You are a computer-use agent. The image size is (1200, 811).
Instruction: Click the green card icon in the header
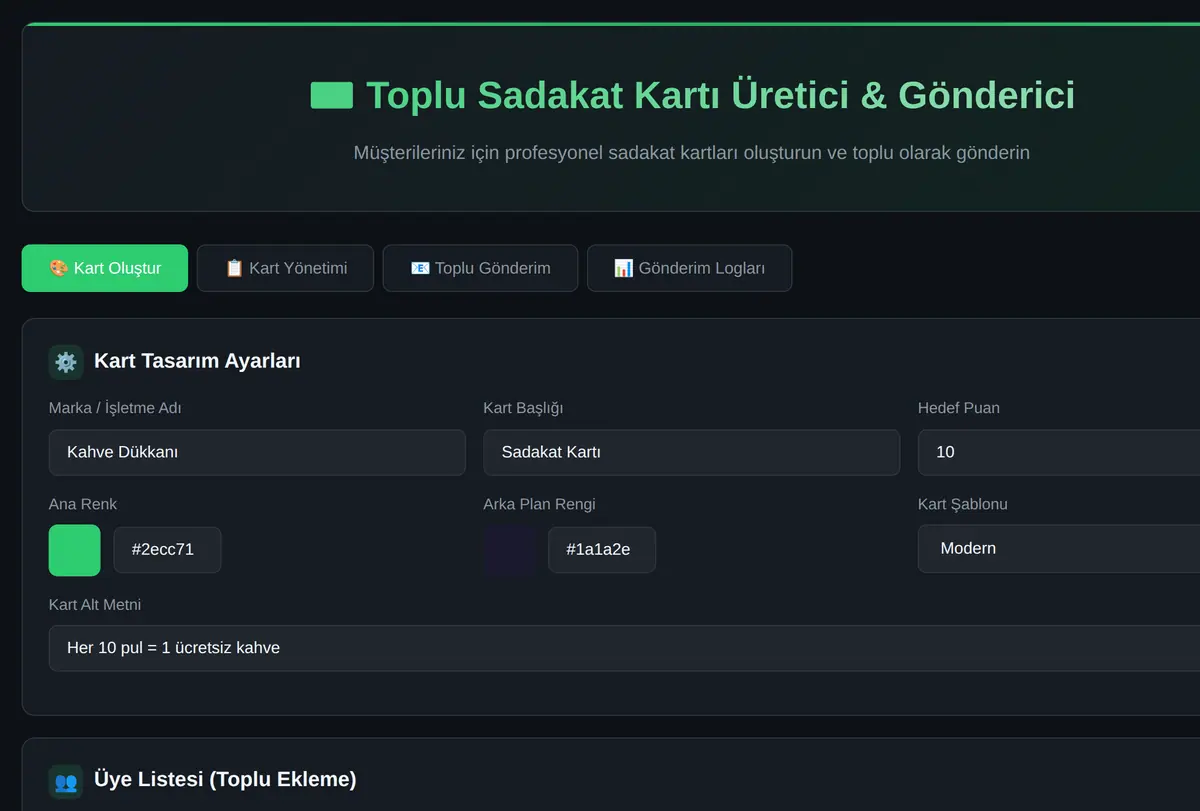(x=332, y=95)
